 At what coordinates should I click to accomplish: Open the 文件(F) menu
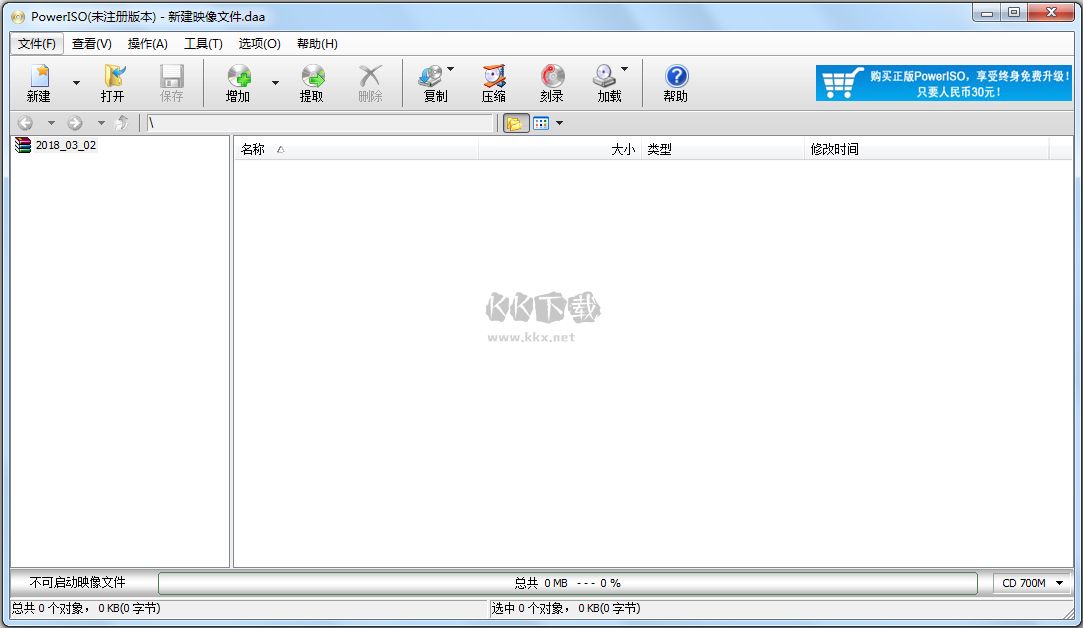pos(36,43)
